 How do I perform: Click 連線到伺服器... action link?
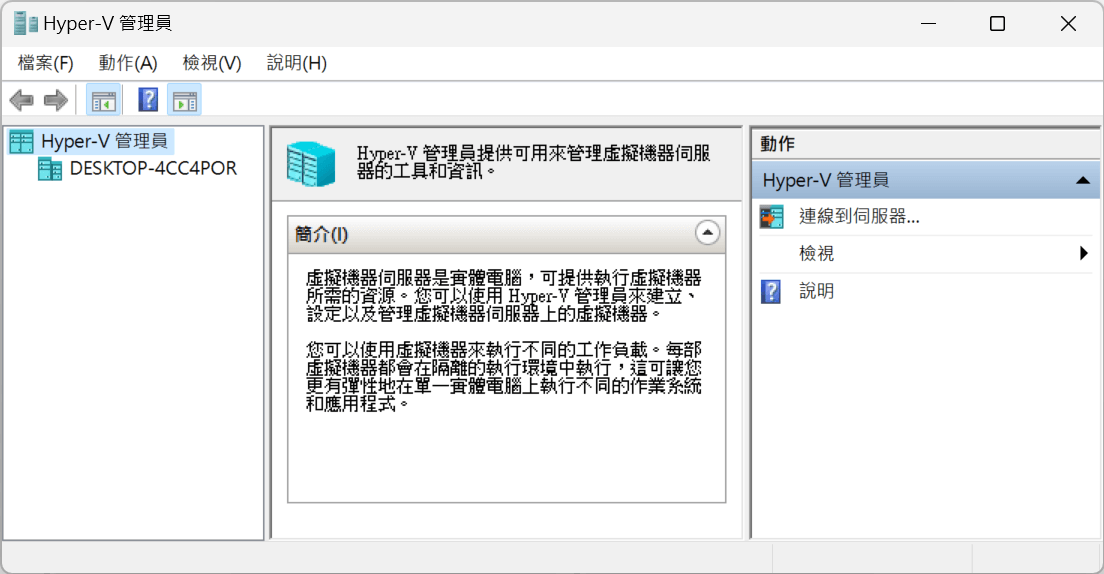[x=859, y=216]
